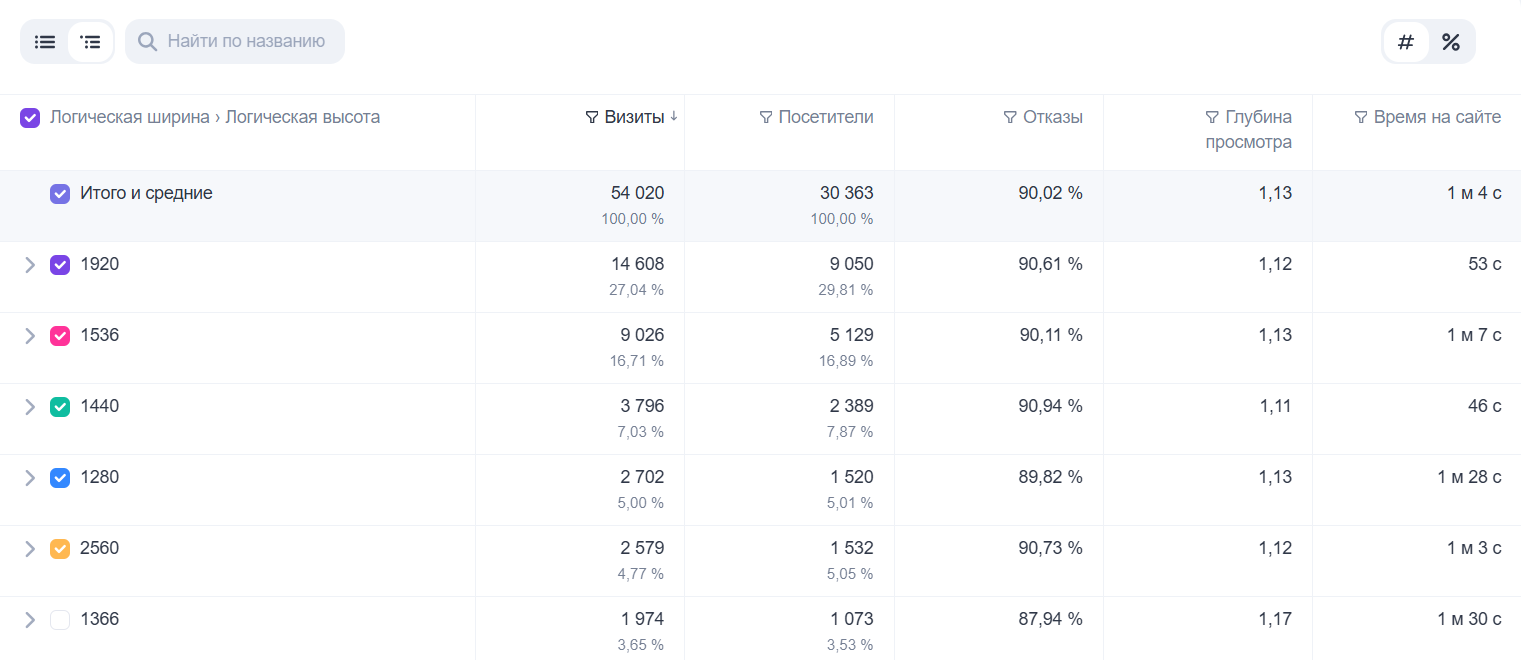Open filter icon for Посетители column
Image resolution: width=1521 pixels, height=660 pixels.
(766, 118)
